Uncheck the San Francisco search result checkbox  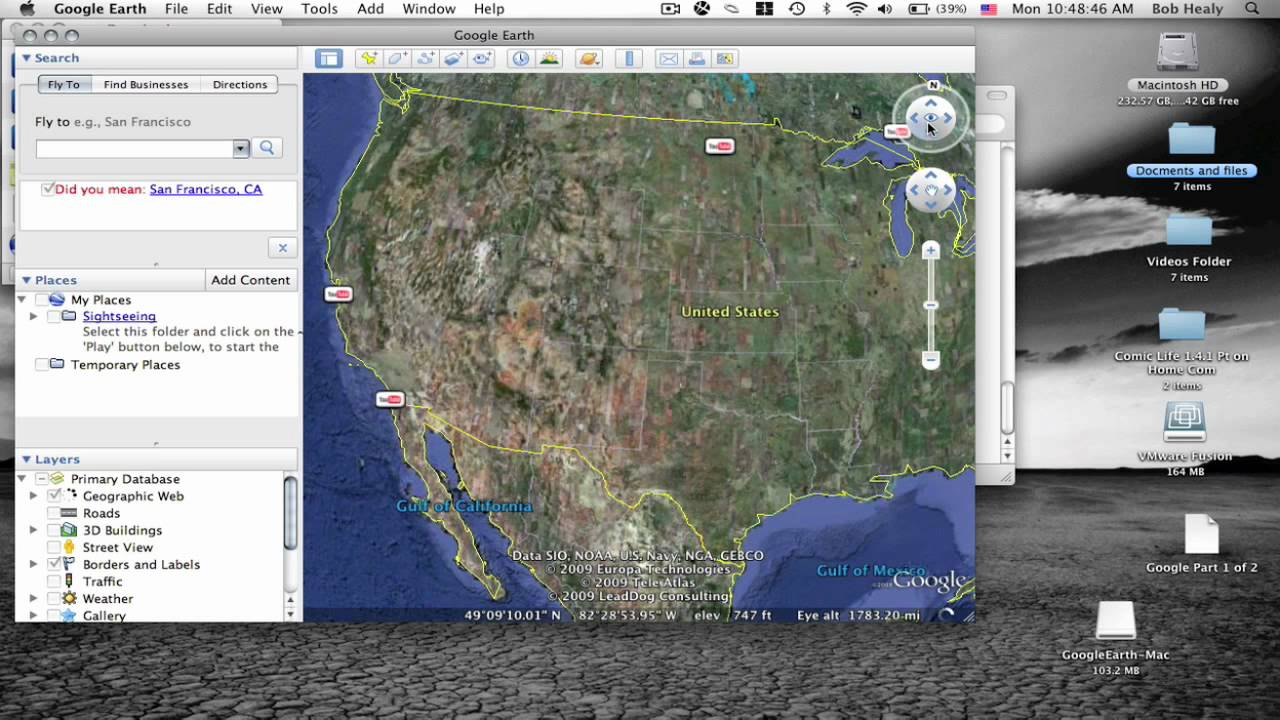click(48, 189)
